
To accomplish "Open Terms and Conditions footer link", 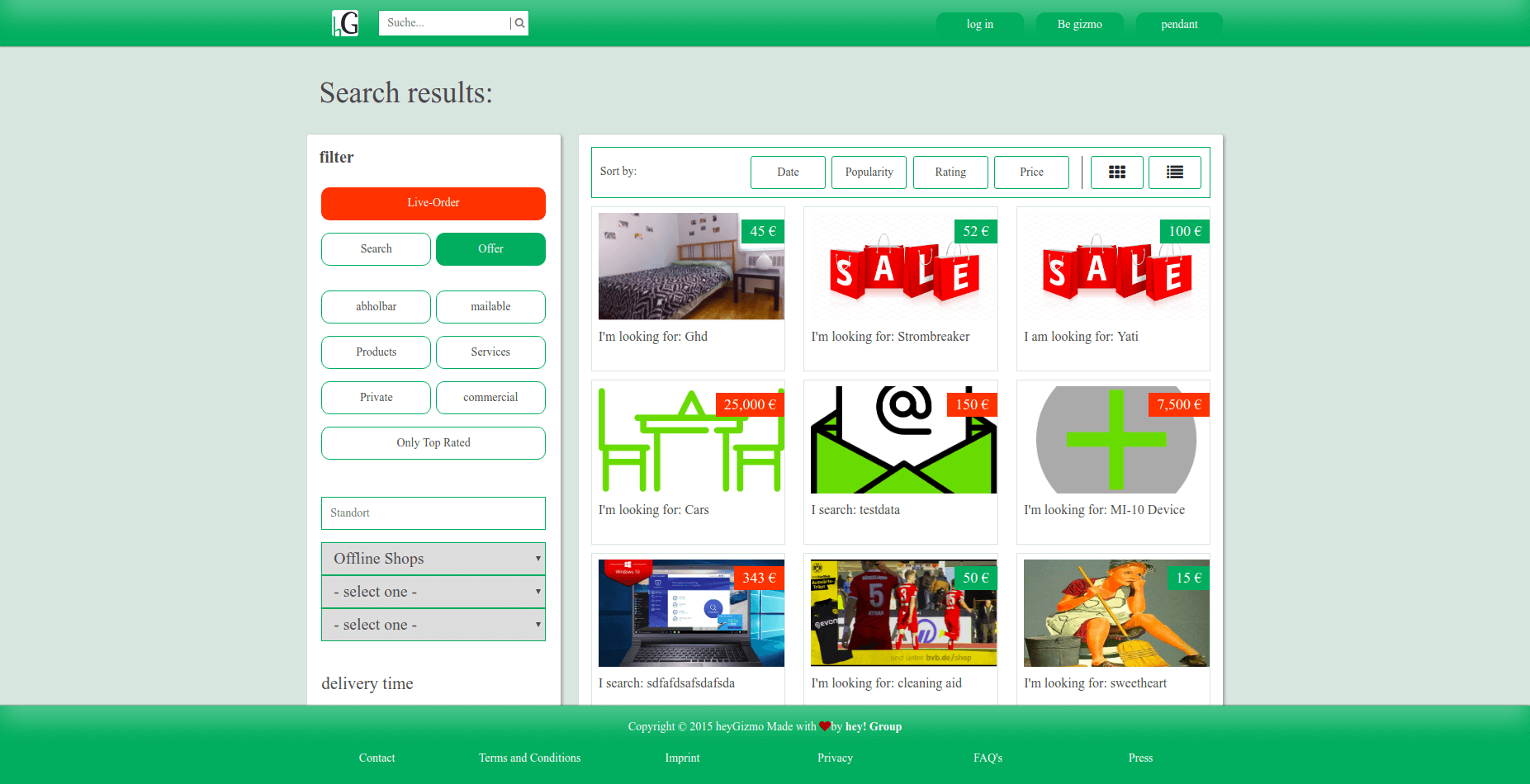I will (529, 758).
